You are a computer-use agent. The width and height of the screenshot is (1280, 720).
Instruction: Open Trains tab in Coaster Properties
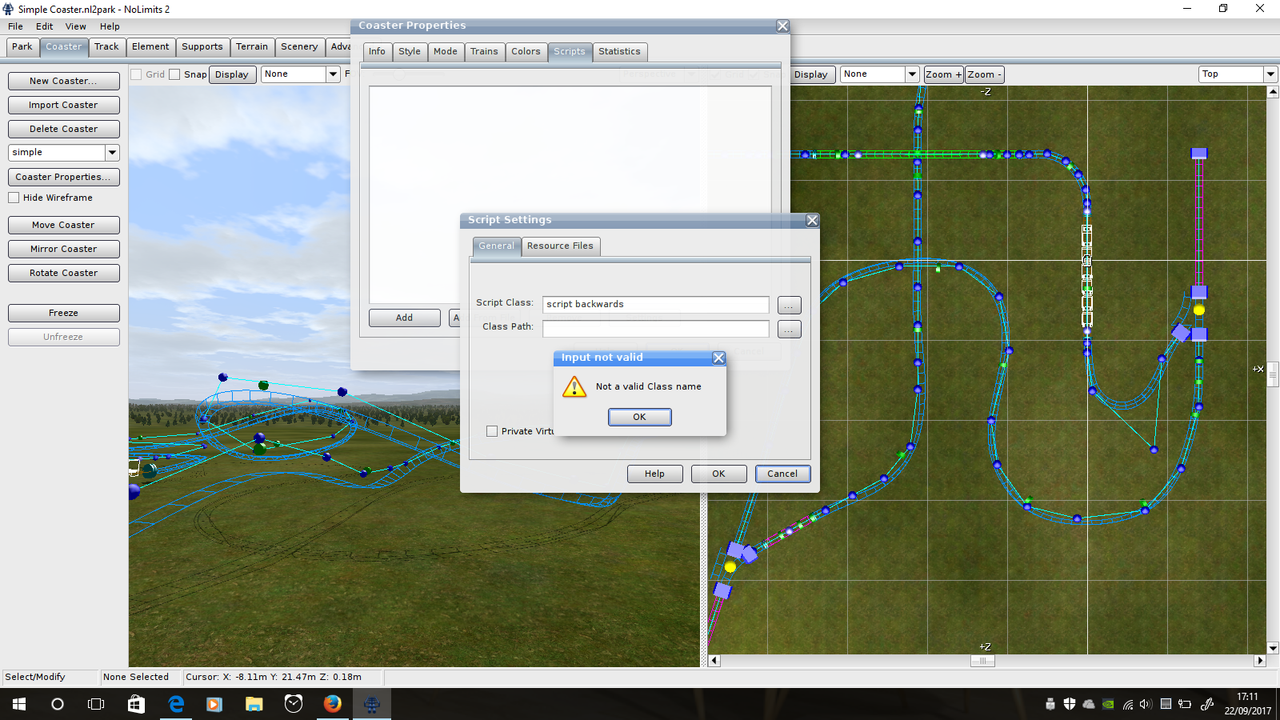484,51
